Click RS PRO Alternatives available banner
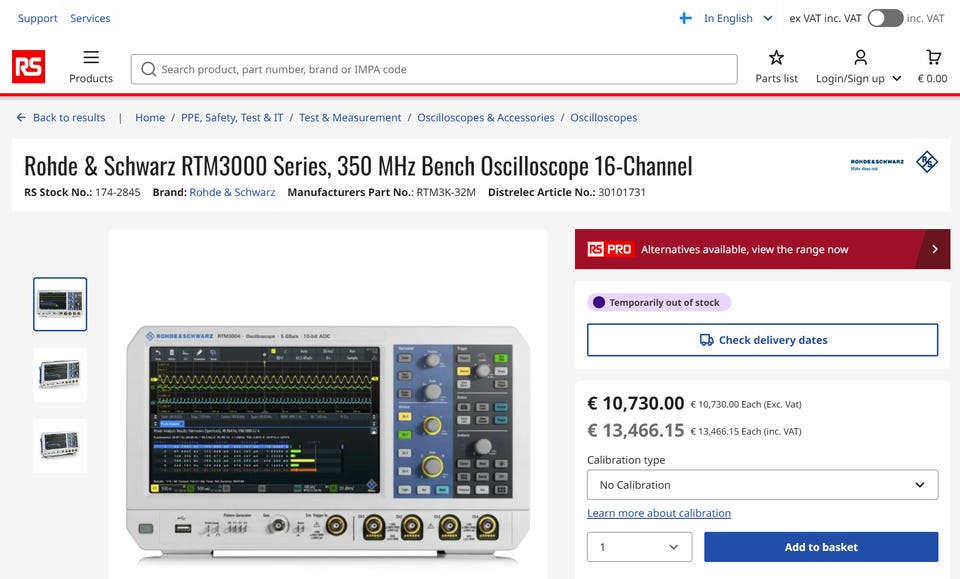Screen dimensions: 960x579 pyautogui.click(x=762, y=249)
